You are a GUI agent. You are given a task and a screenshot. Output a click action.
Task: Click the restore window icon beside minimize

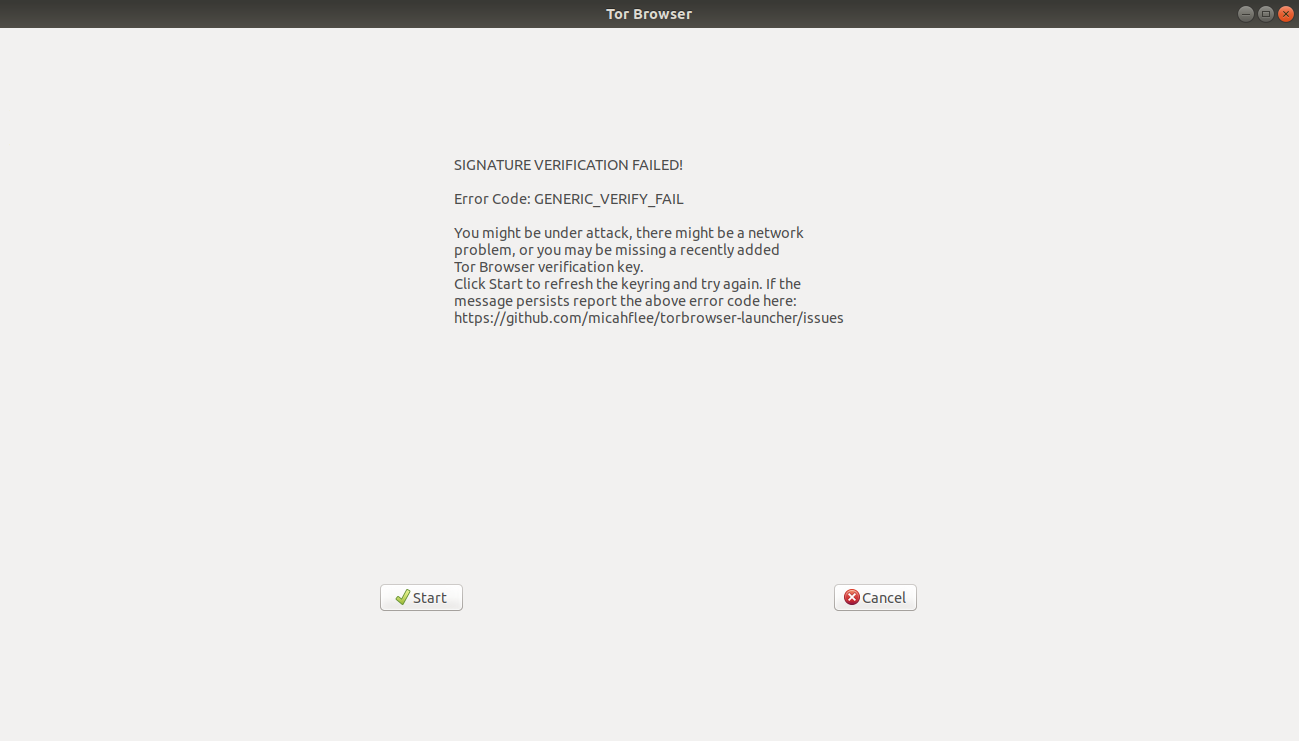(x=1264, y=13)
